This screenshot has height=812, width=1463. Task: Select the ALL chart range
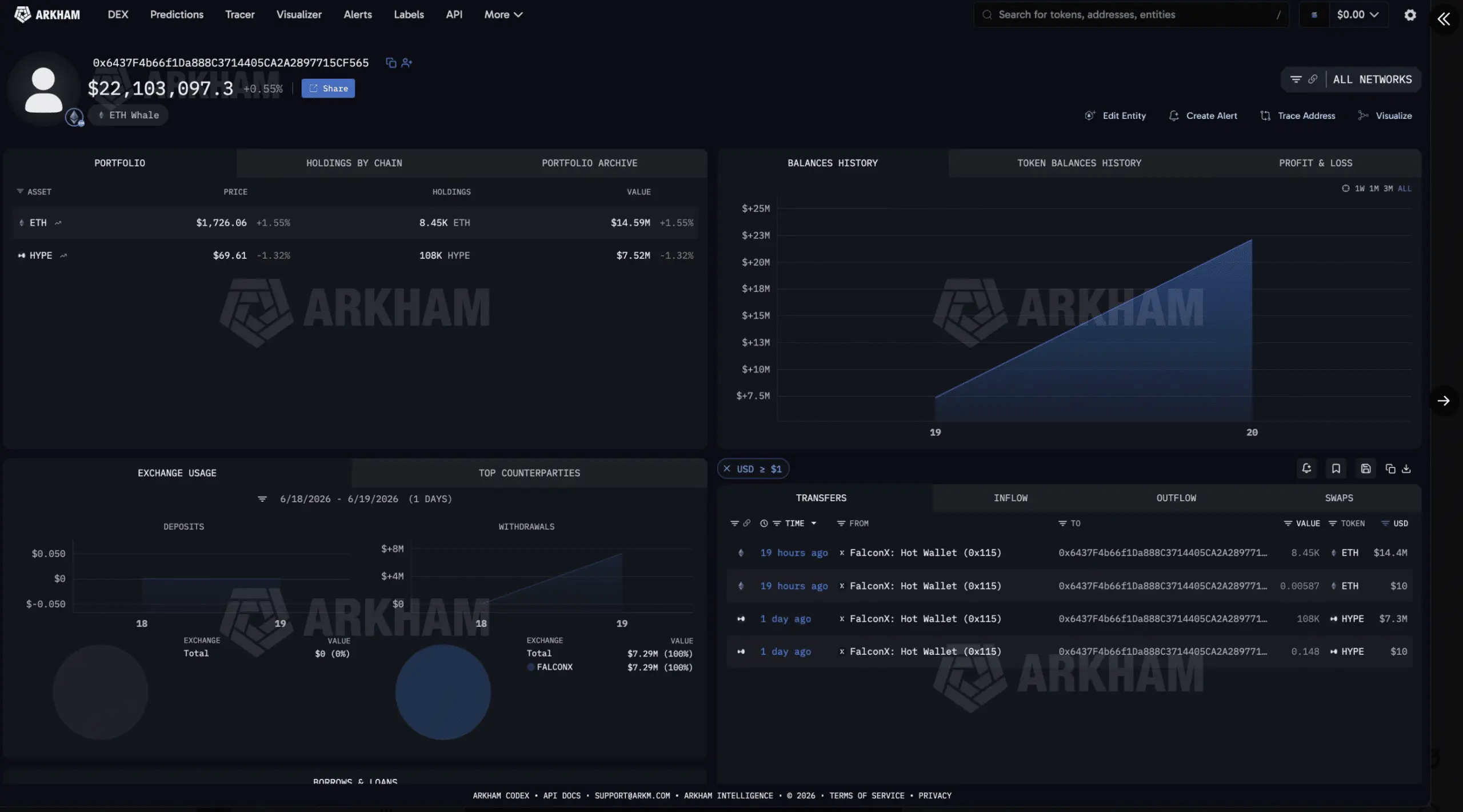click(1405, 189)
